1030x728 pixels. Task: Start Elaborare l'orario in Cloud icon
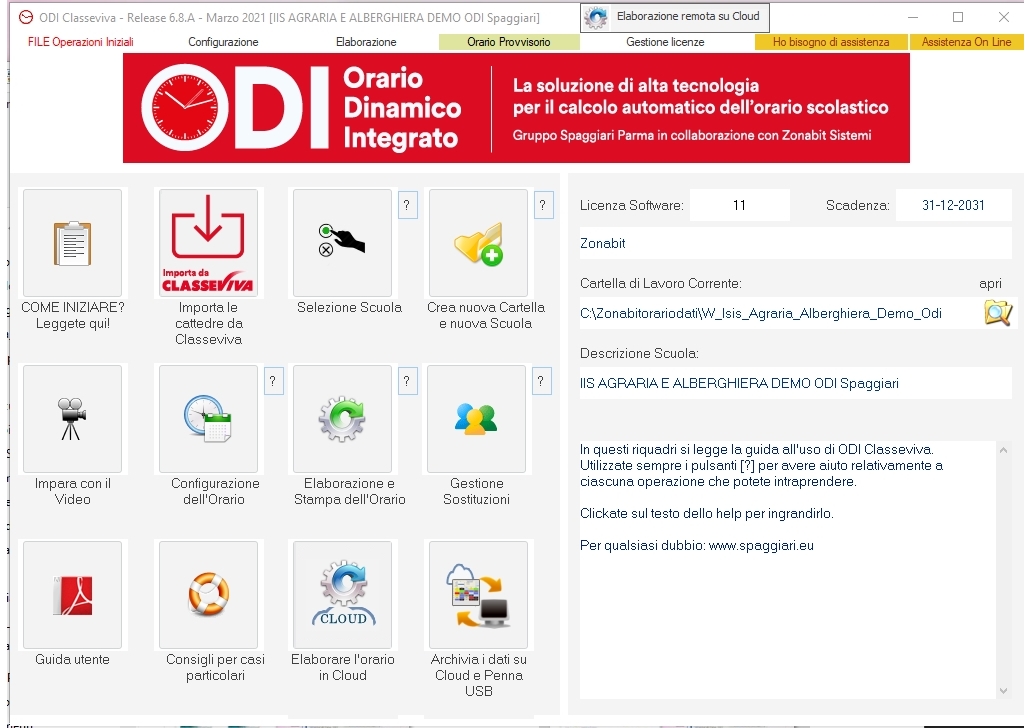(342, 595)
